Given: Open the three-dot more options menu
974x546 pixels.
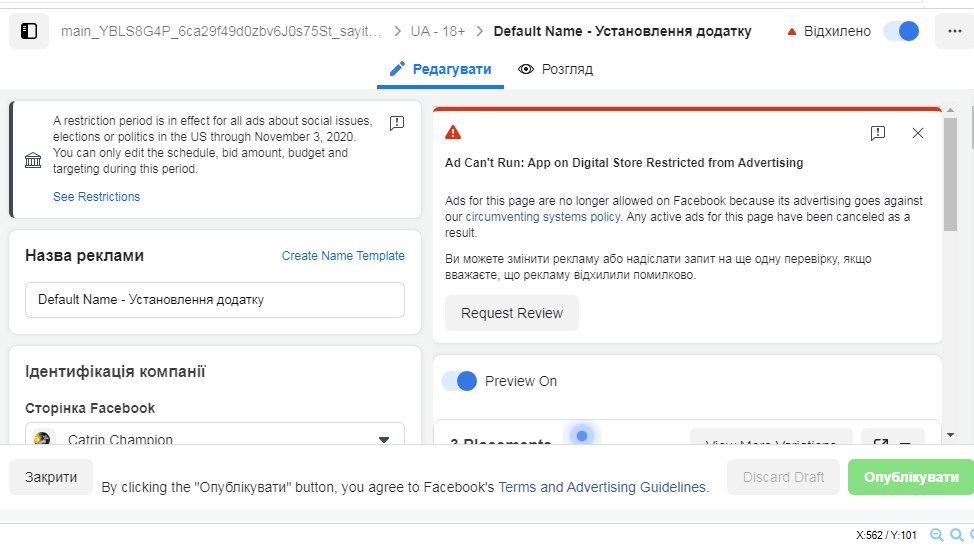Looking at the screenshot, I should (953, 31).
